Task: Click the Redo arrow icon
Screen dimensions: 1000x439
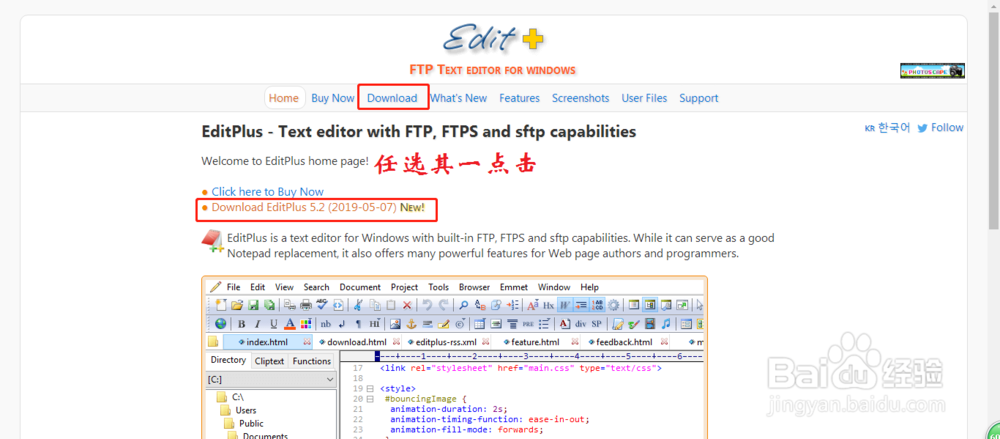Action: (444, 305)
